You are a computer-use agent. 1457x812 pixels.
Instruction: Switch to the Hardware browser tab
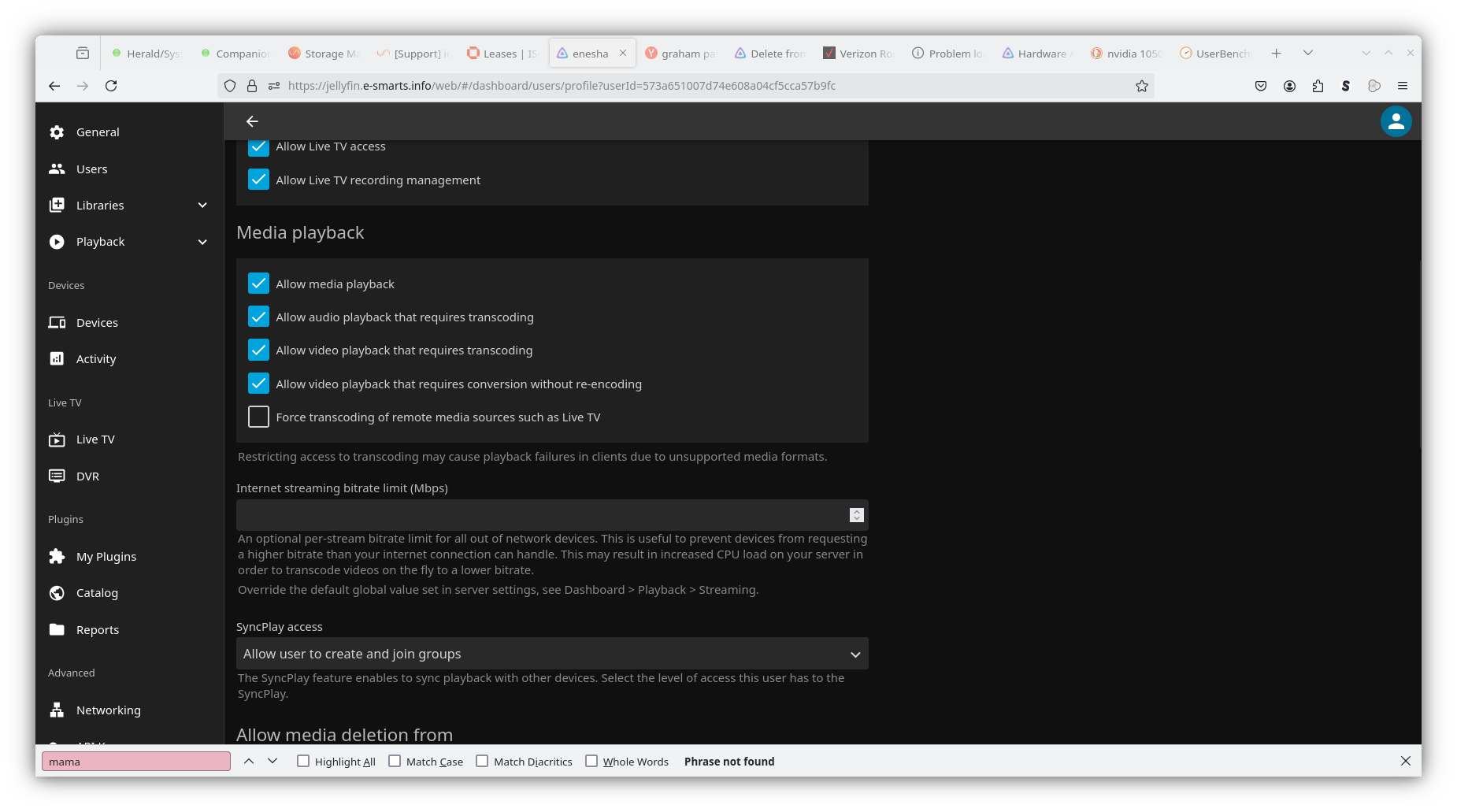(1038, 54)
